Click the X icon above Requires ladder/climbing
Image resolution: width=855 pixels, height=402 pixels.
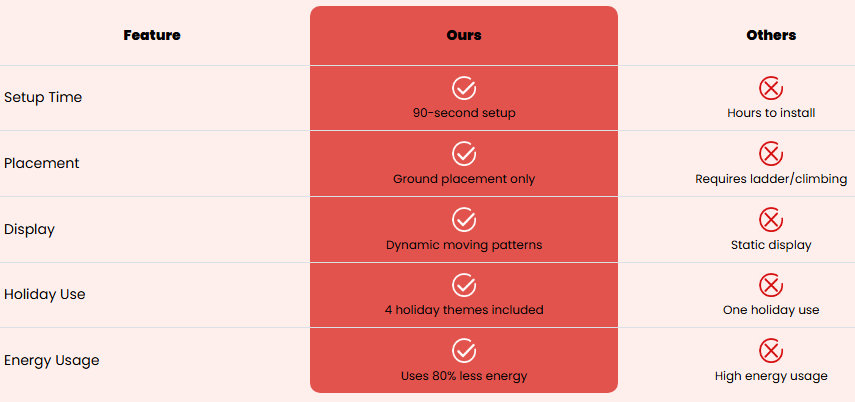pos(771,154)
